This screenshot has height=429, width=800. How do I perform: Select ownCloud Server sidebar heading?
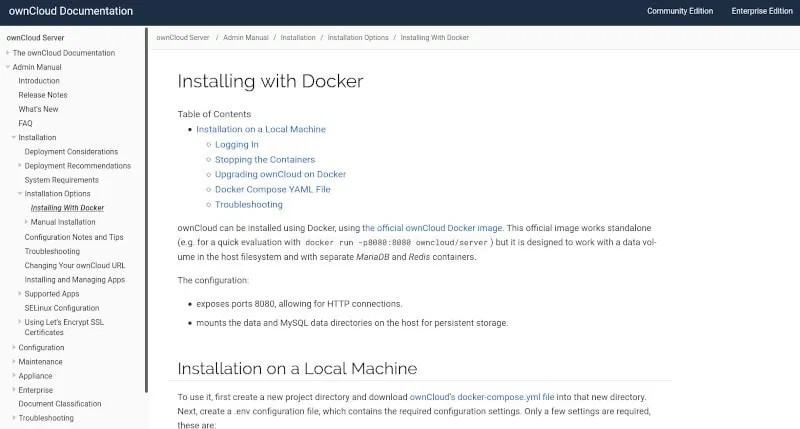pyautogui.click(x=35, y=38)
